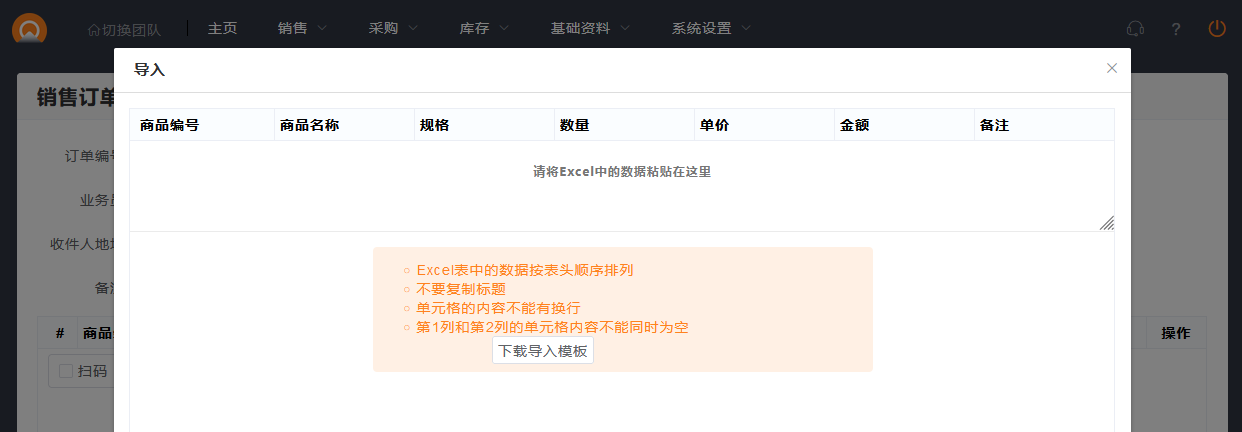
Task: Click the textarea resize handle corner
Action: 1107,223
